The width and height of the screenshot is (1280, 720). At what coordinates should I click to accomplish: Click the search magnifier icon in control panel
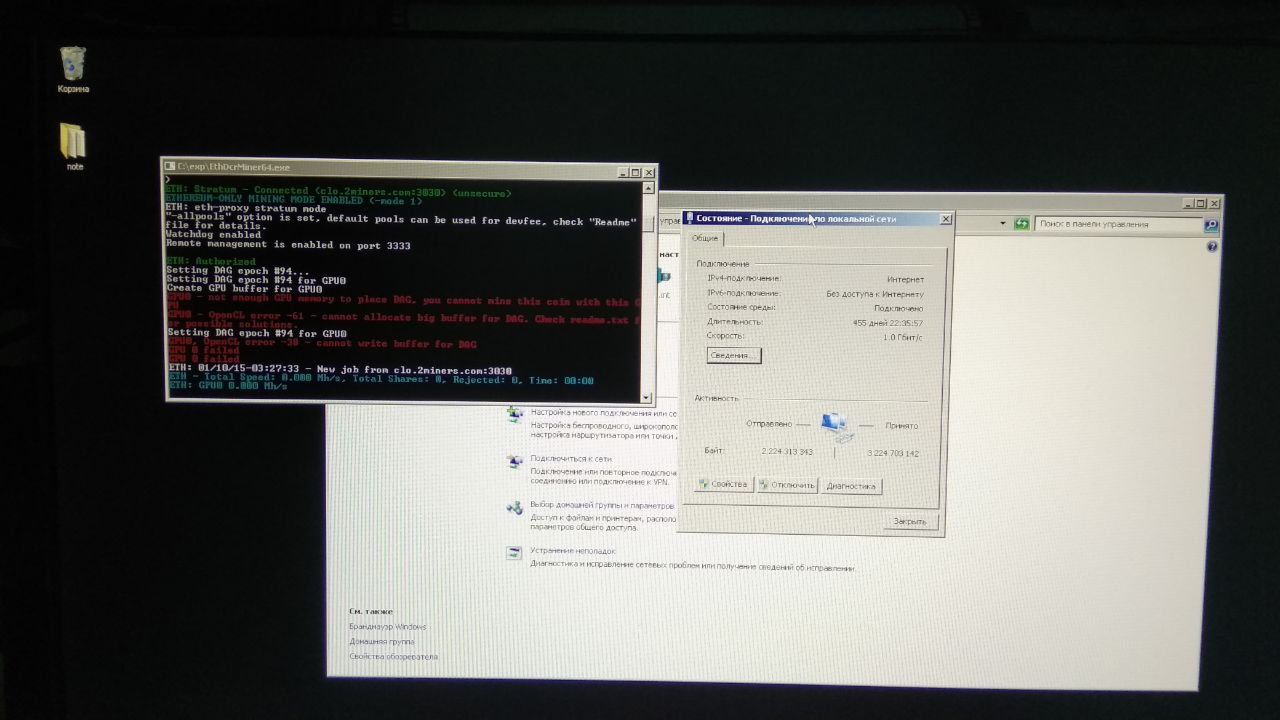1210,225
